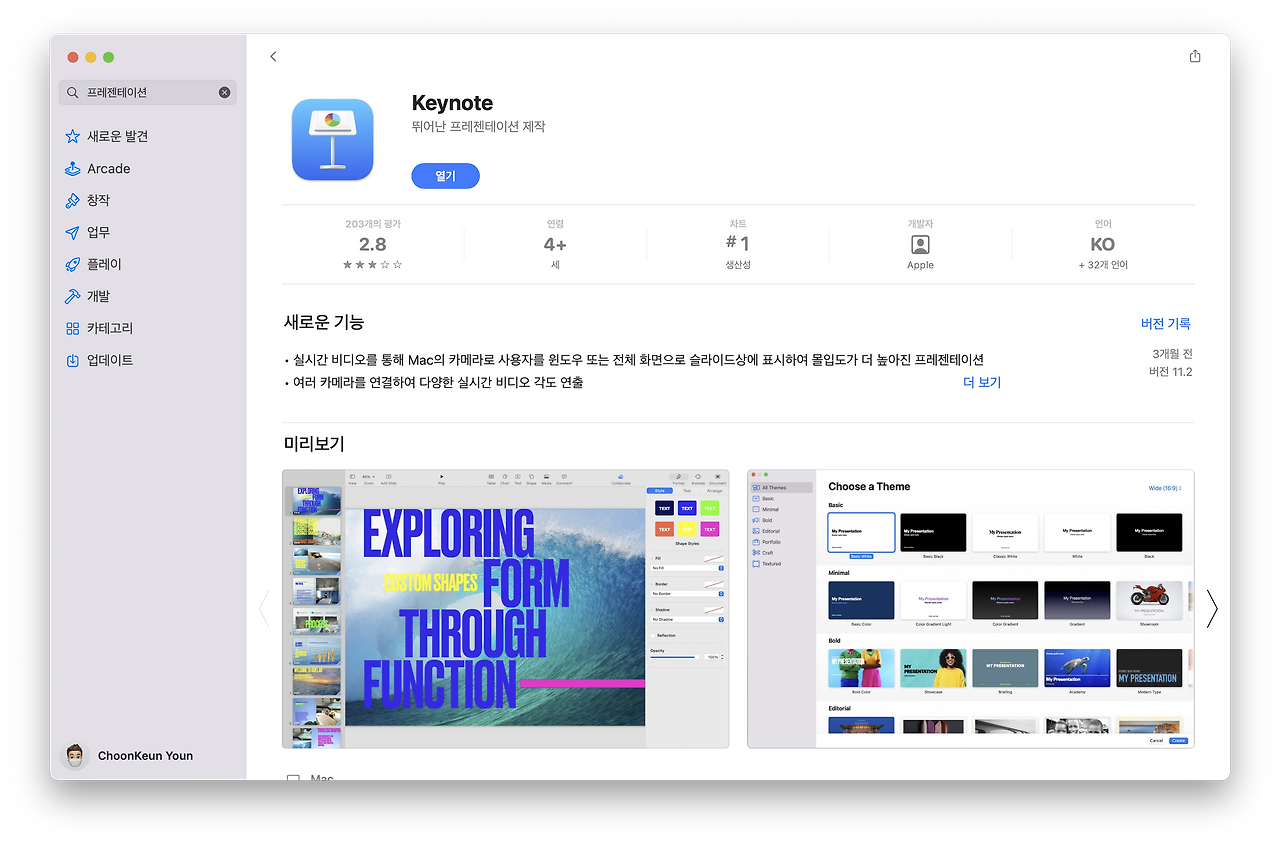
Task: Click the 버전 11.2 text
Action: click(x=1171, y=372)
